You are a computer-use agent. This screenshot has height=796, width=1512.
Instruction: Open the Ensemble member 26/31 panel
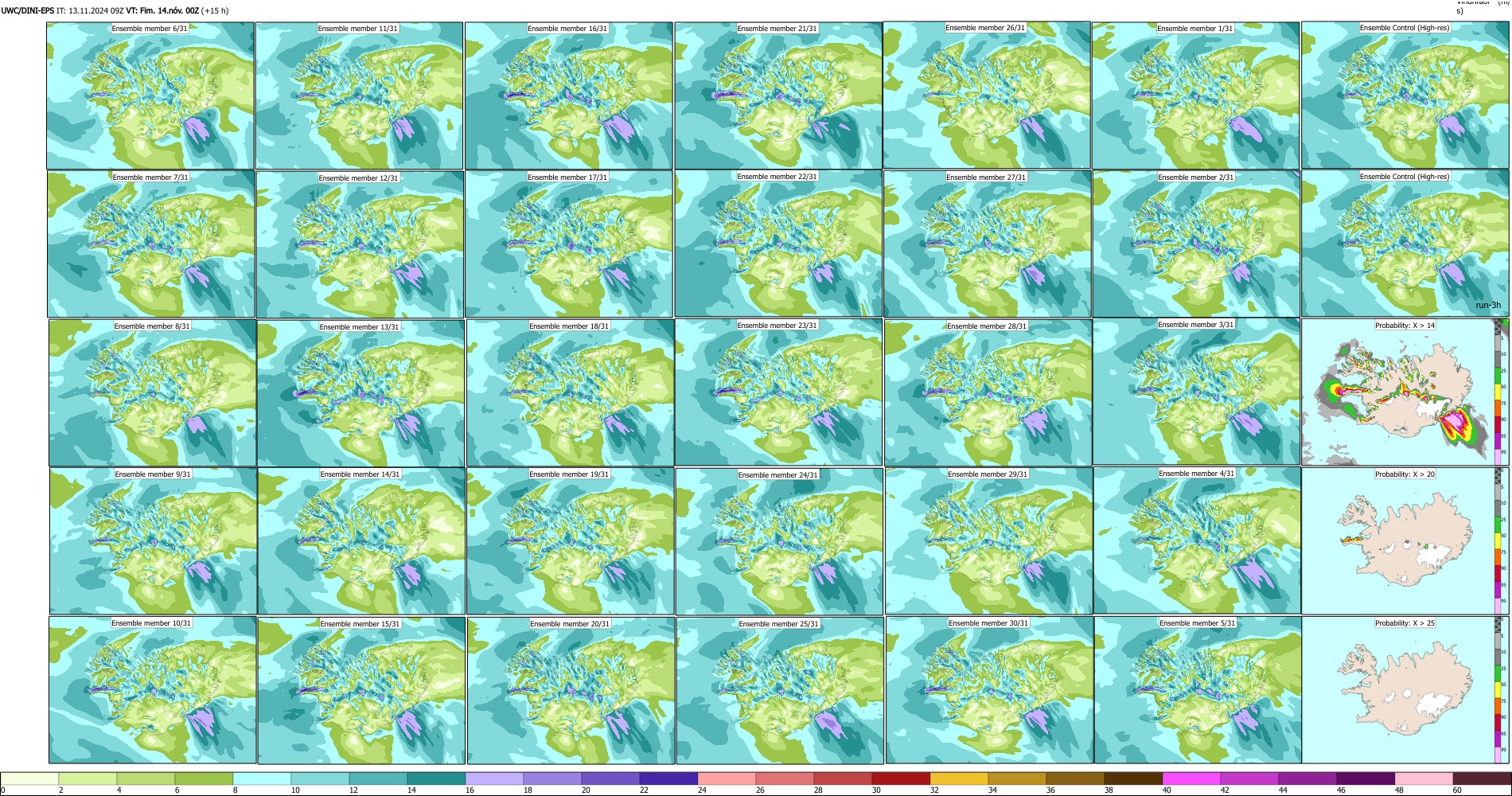[986, 95]
